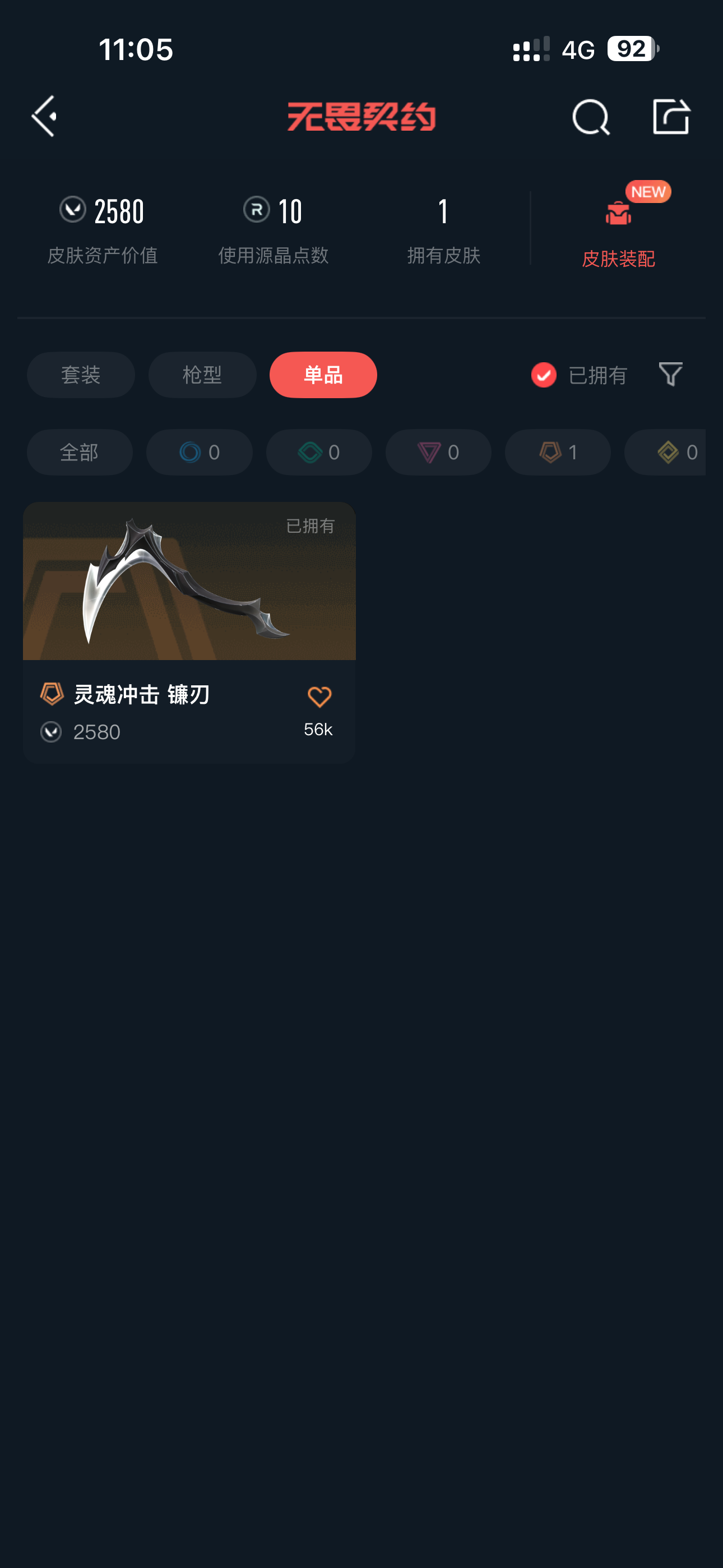Tap the share icon at top right
This screenshot has width=723, height=1568.
(x=671, y=116)
